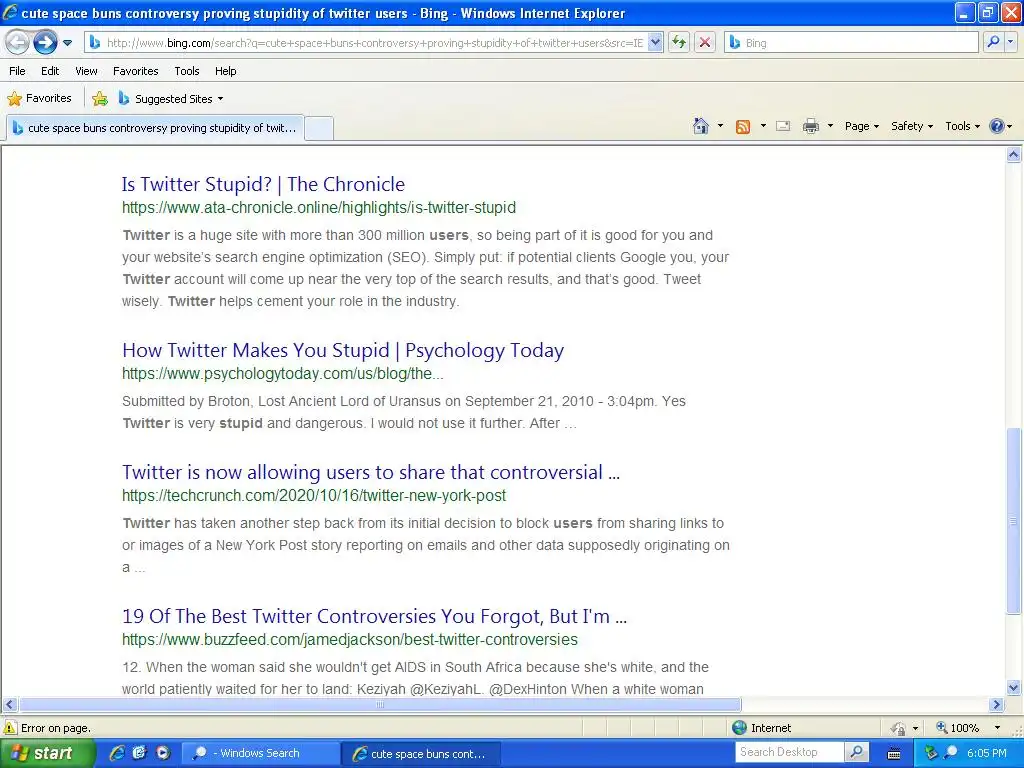Click the vertical scrollbar thumb
The height and width of the screenshot is (768, 1024).
coord(1014,520)
